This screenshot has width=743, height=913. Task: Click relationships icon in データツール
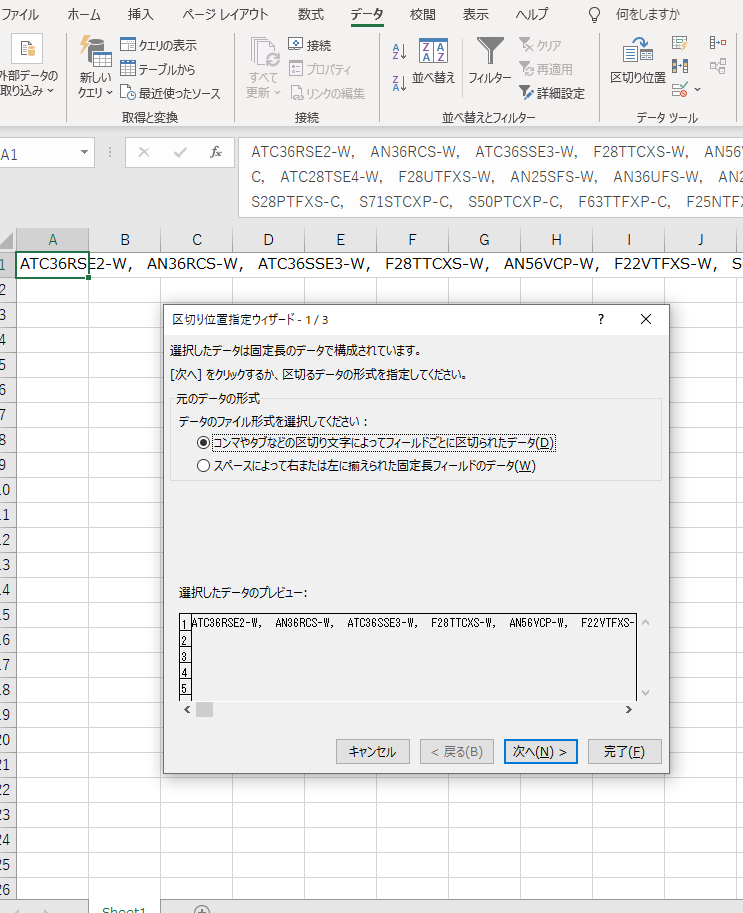[x=718, y=66]
